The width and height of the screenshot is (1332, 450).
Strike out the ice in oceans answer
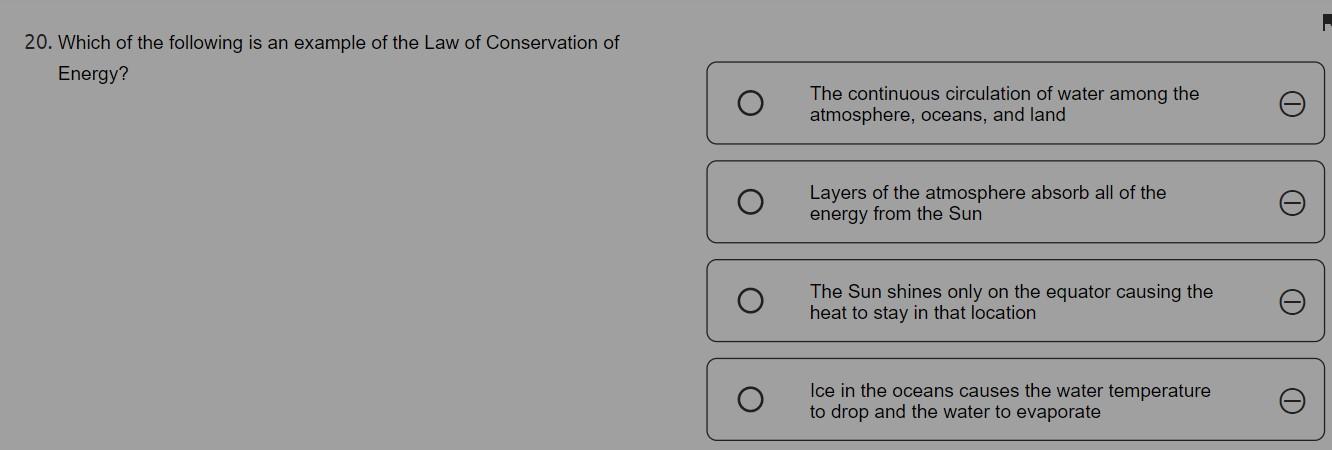tap(1292, 401)
